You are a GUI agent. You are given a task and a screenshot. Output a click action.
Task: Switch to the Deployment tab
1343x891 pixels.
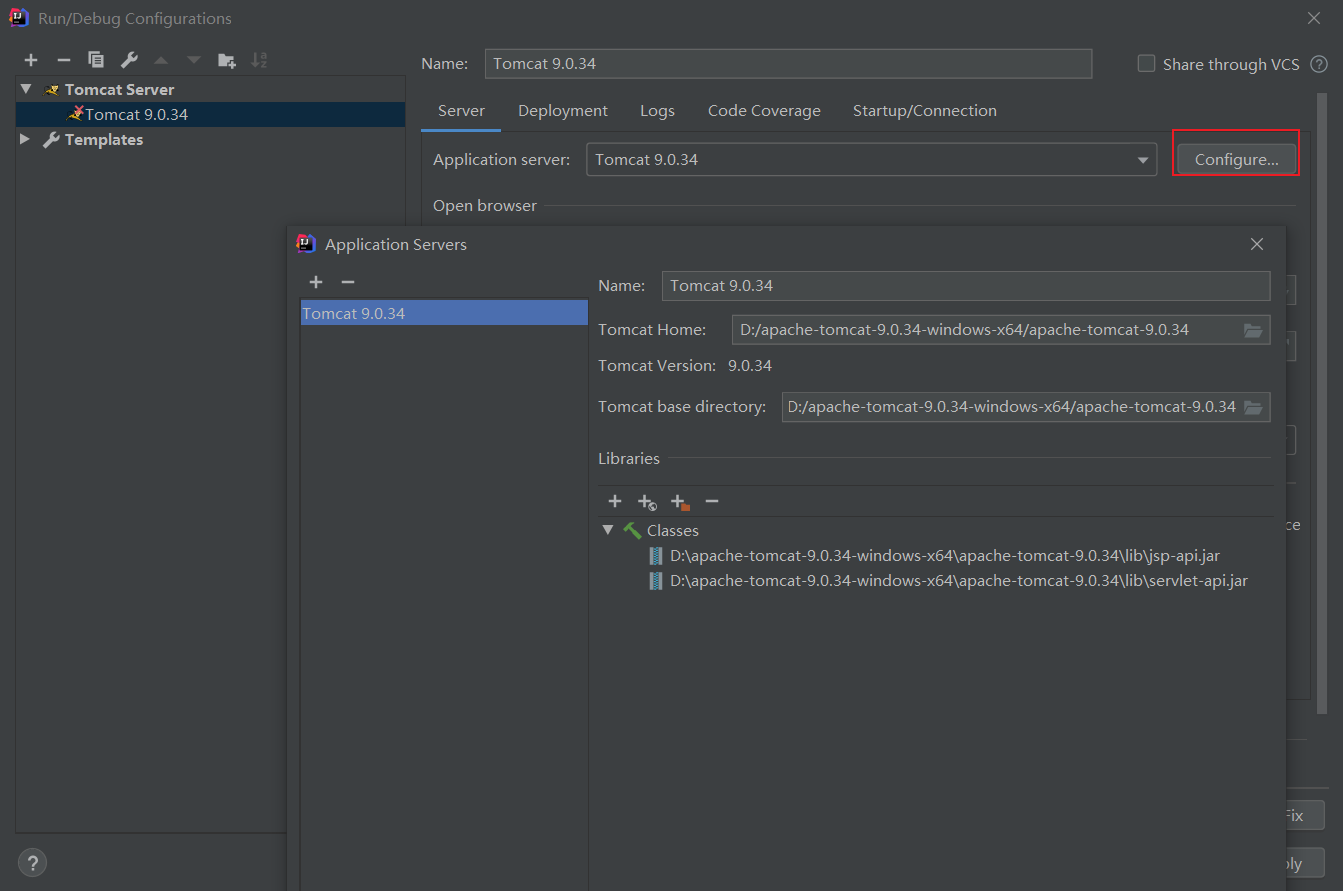[563, 111]
